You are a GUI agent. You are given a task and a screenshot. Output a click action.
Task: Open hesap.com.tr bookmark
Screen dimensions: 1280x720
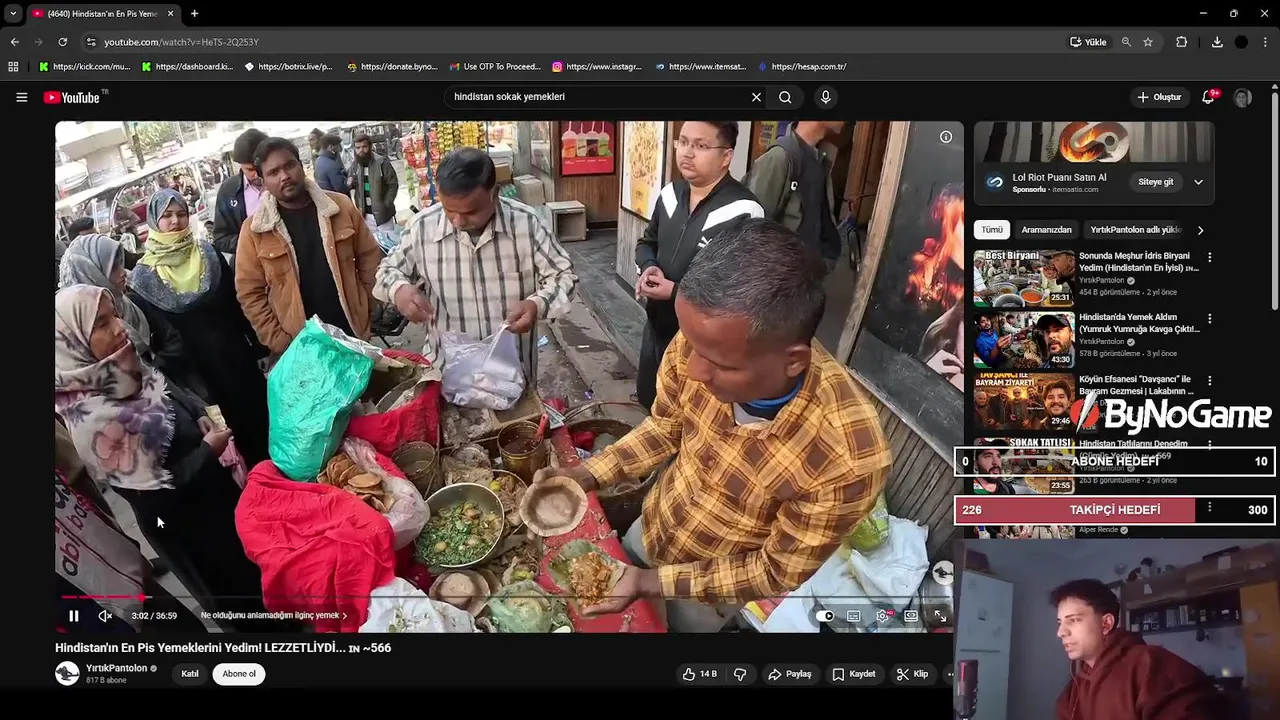(803, 67)
